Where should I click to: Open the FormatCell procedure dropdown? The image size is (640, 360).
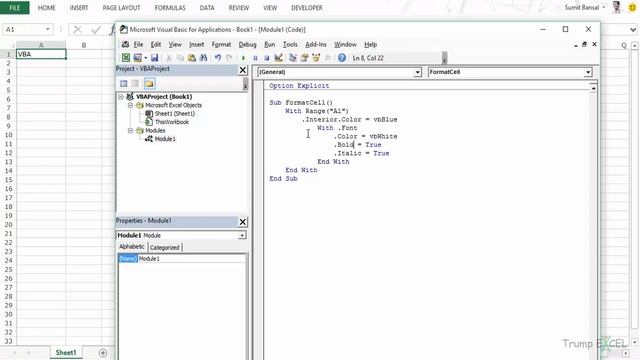pyautogui.click(x=588, y=72)
